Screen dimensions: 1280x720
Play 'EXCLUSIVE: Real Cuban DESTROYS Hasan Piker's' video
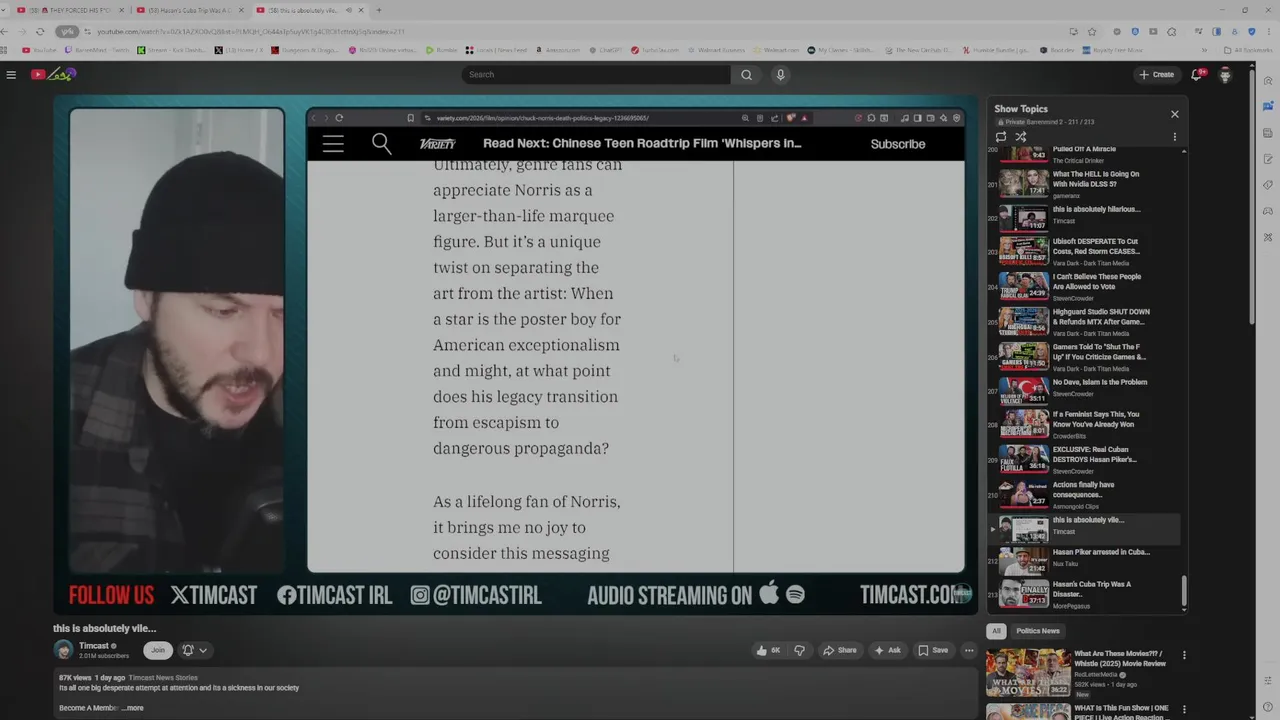(x=1084, y=459)
